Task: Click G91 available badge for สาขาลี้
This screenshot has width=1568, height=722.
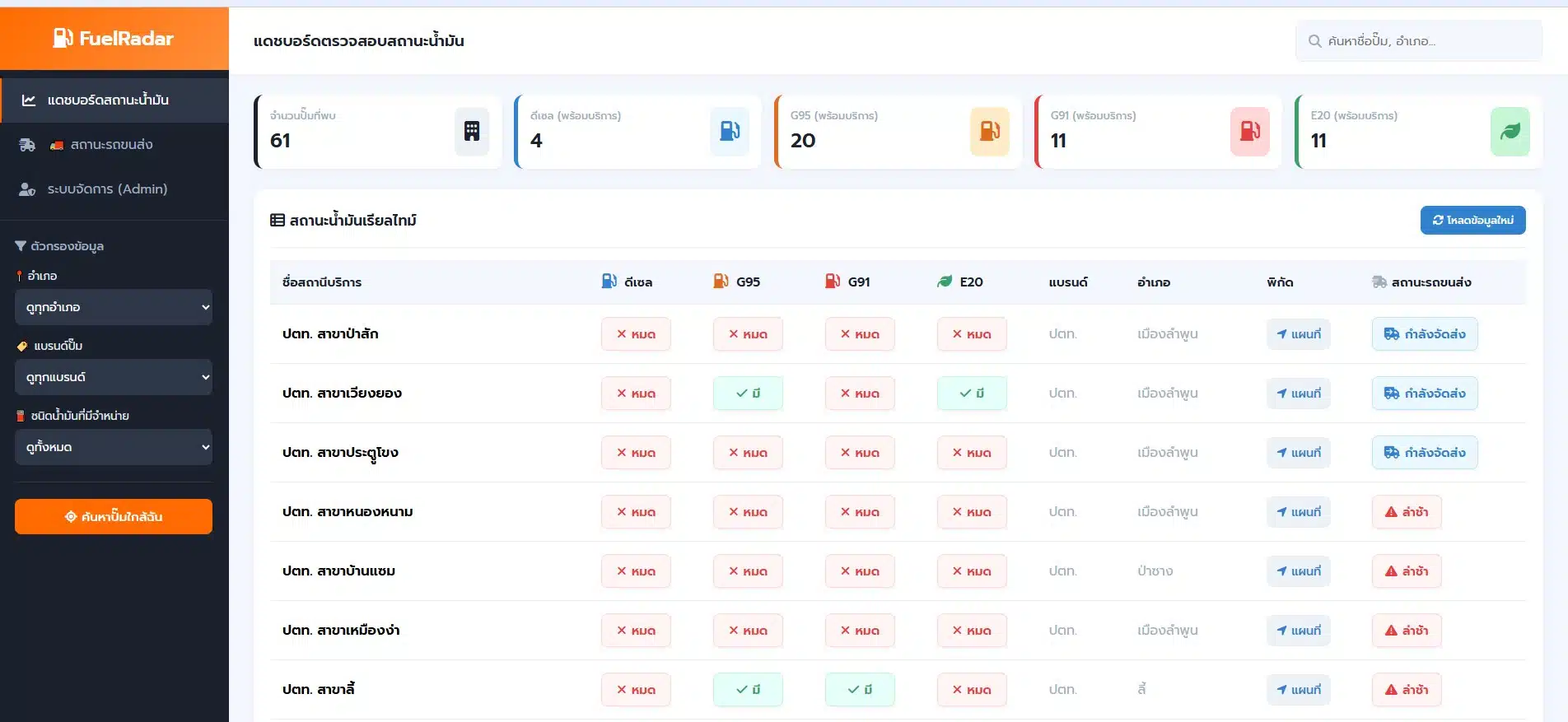Action: click(860, 690)
